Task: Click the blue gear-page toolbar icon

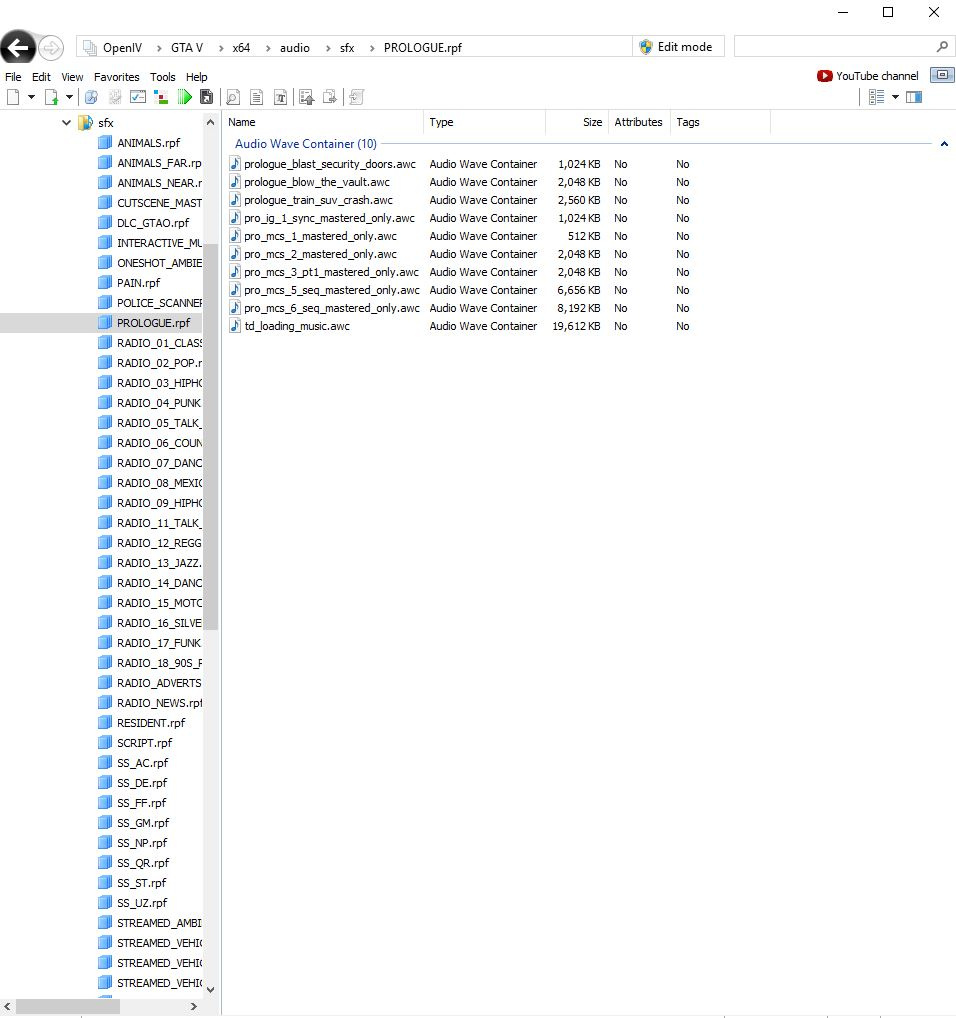Action: pos(92,97)
